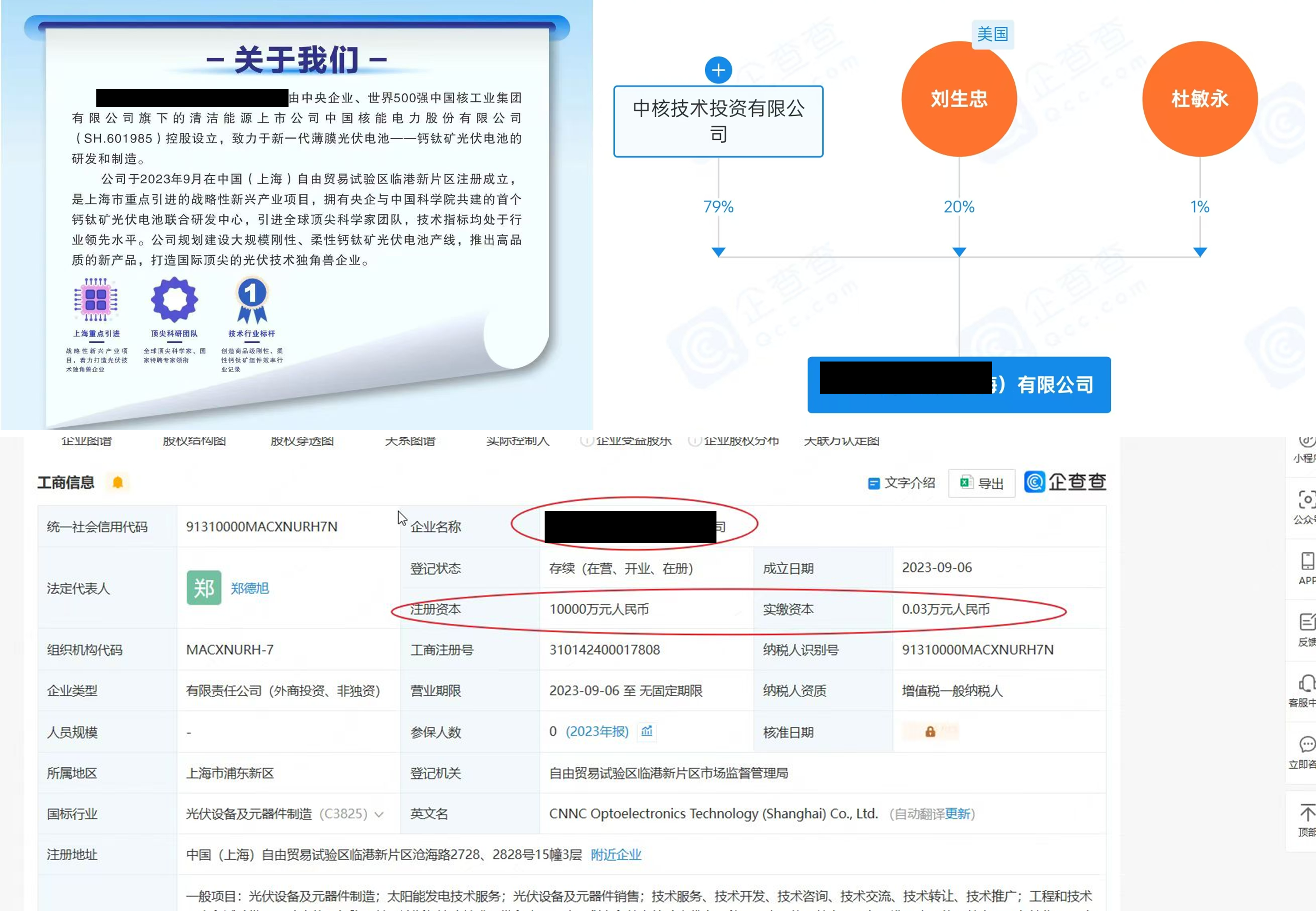Click the APP phone icon in sidebar

click(x=1307, y=561)
